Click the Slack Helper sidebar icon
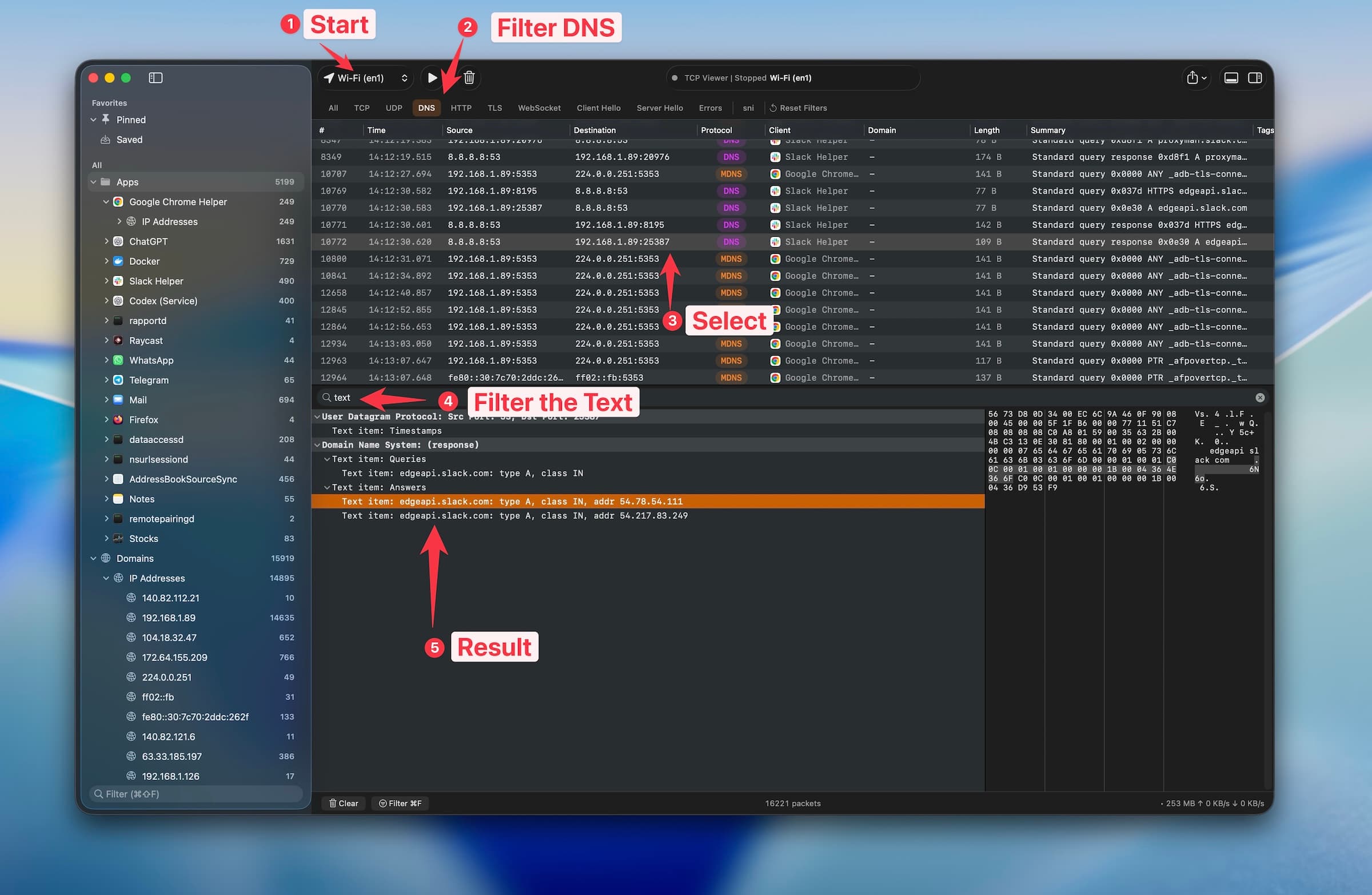 click(118, 281)
